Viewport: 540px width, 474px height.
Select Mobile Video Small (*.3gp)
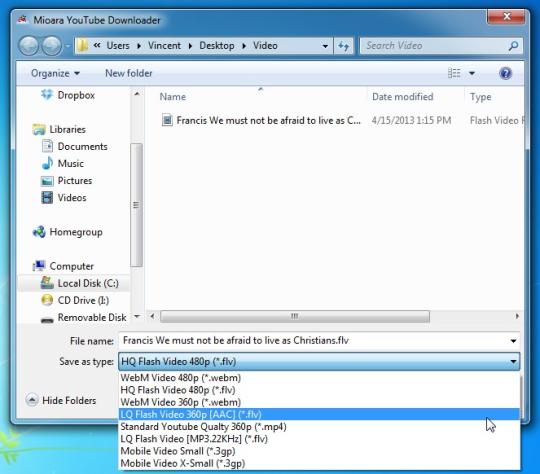point(319,451)
